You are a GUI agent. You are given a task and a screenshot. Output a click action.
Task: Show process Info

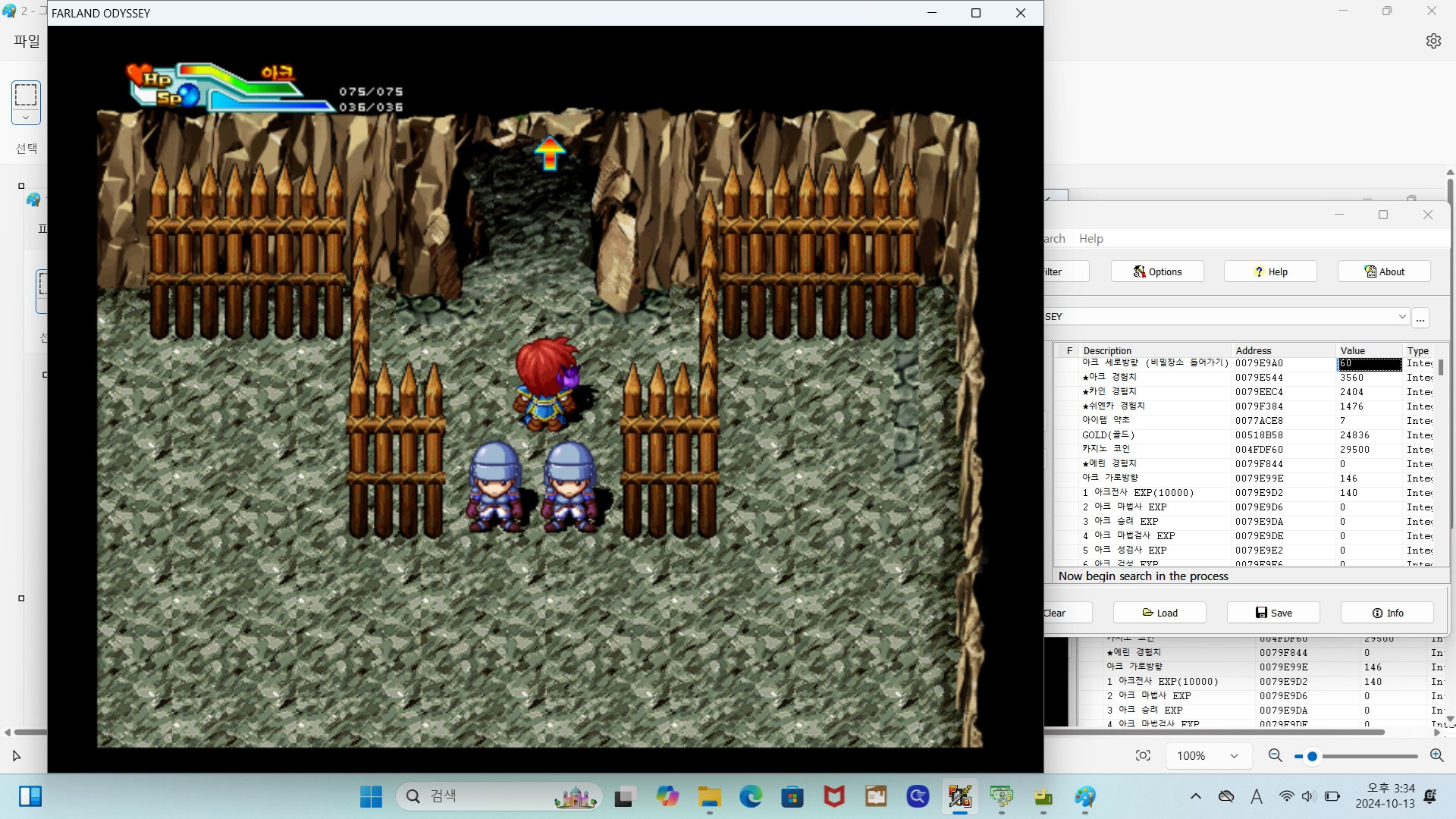(x=1387, y=613)
